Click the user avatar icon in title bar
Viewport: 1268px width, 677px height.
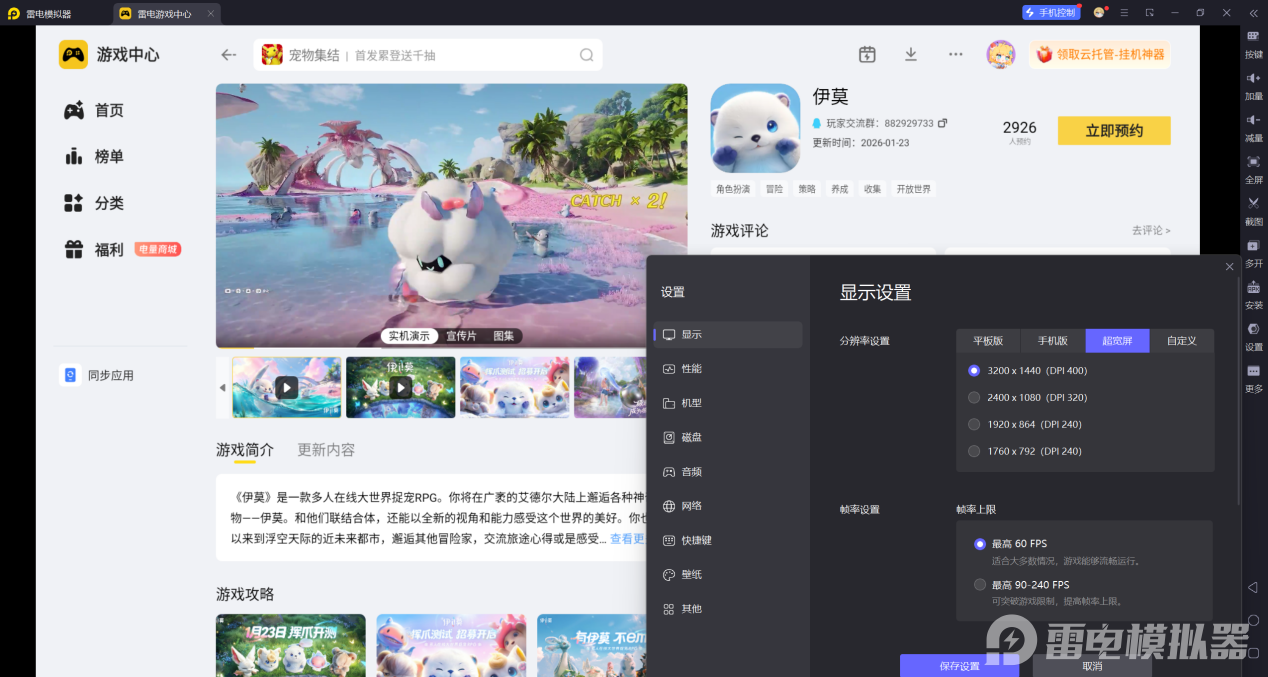pyautogui.click(x=1099, y=13)
